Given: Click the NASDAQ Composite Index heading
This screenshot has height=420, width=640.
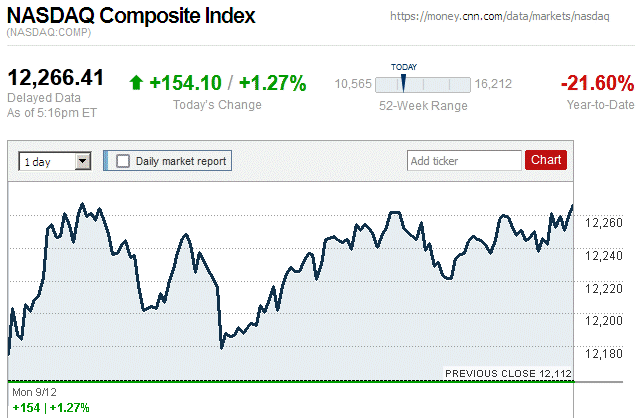Looking at the screenshot, I should point(131,16).
